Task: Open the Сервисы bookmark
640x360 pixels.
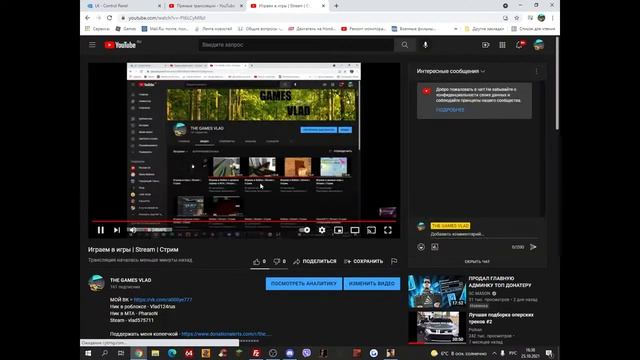Action: (97, 29)
